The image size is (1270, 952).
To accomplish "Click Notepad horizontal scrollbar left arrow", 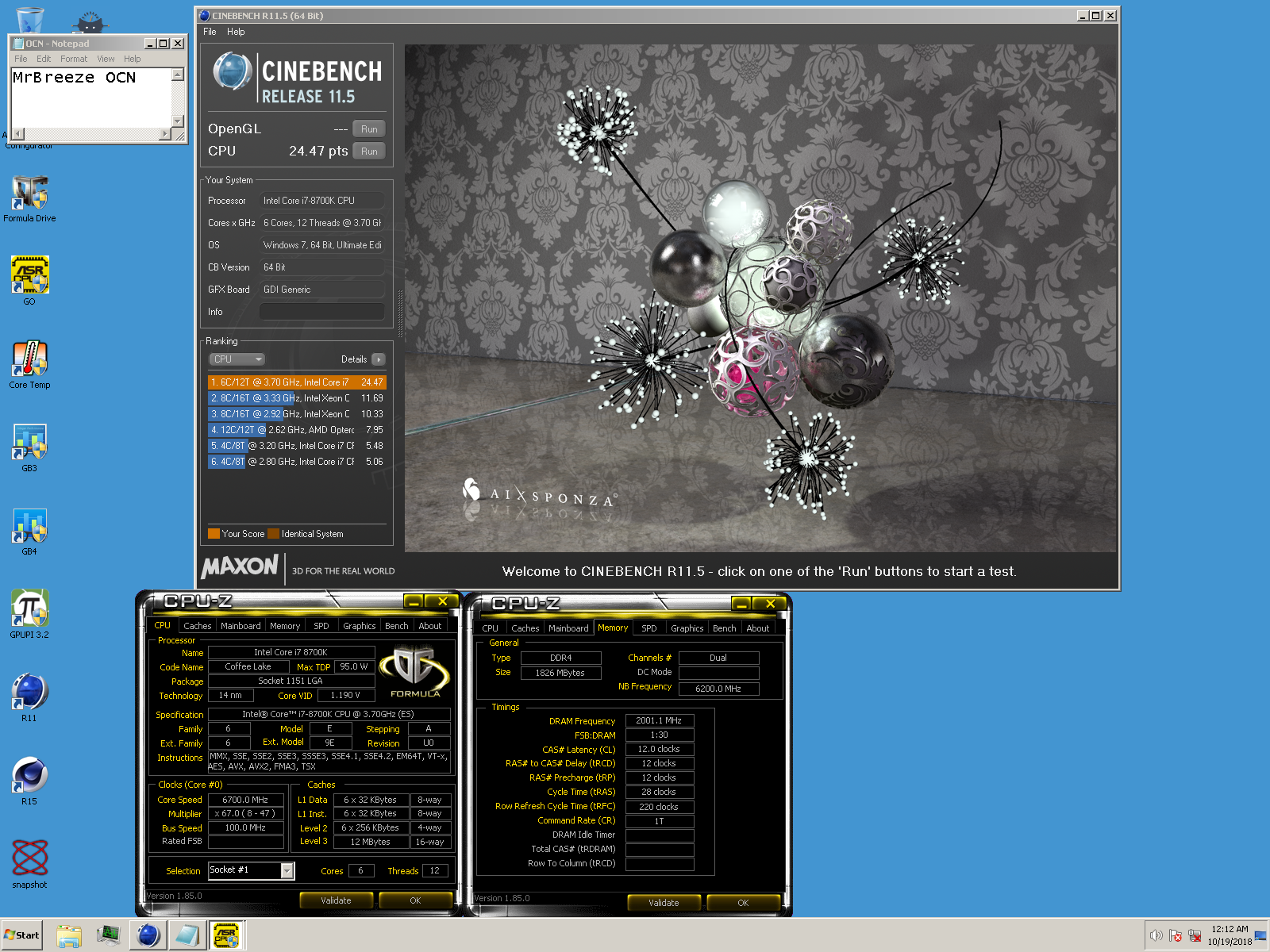I will pos(17,134).
